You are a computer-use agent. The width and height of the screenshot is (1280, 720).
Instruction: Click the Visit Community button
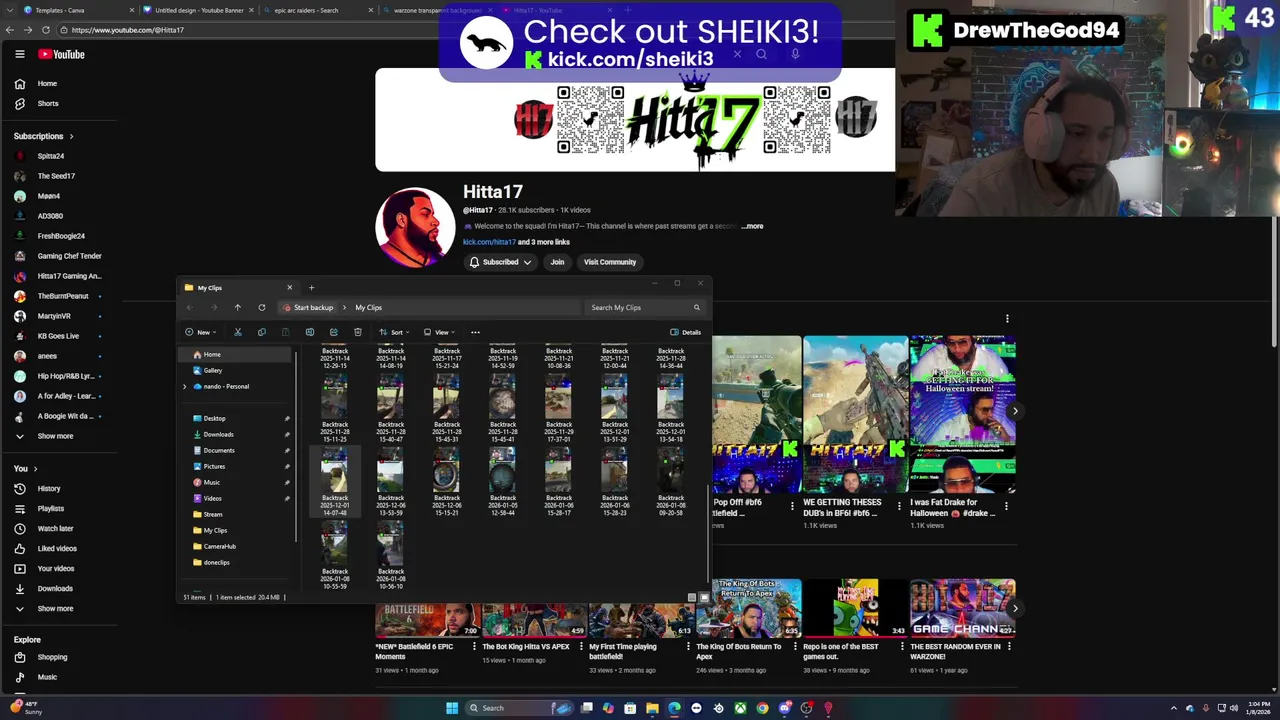610,262
